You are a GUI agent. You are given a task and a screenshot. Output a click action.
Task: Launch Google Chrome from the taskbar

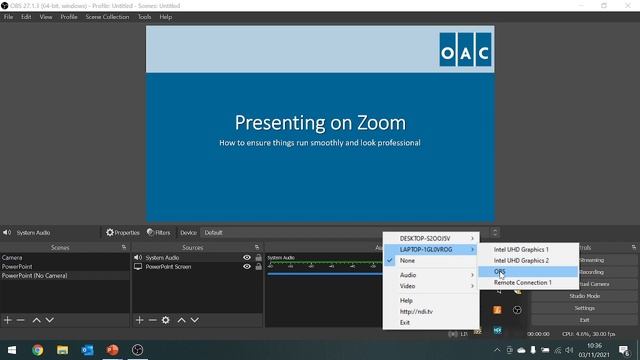[x=38, y=350]
